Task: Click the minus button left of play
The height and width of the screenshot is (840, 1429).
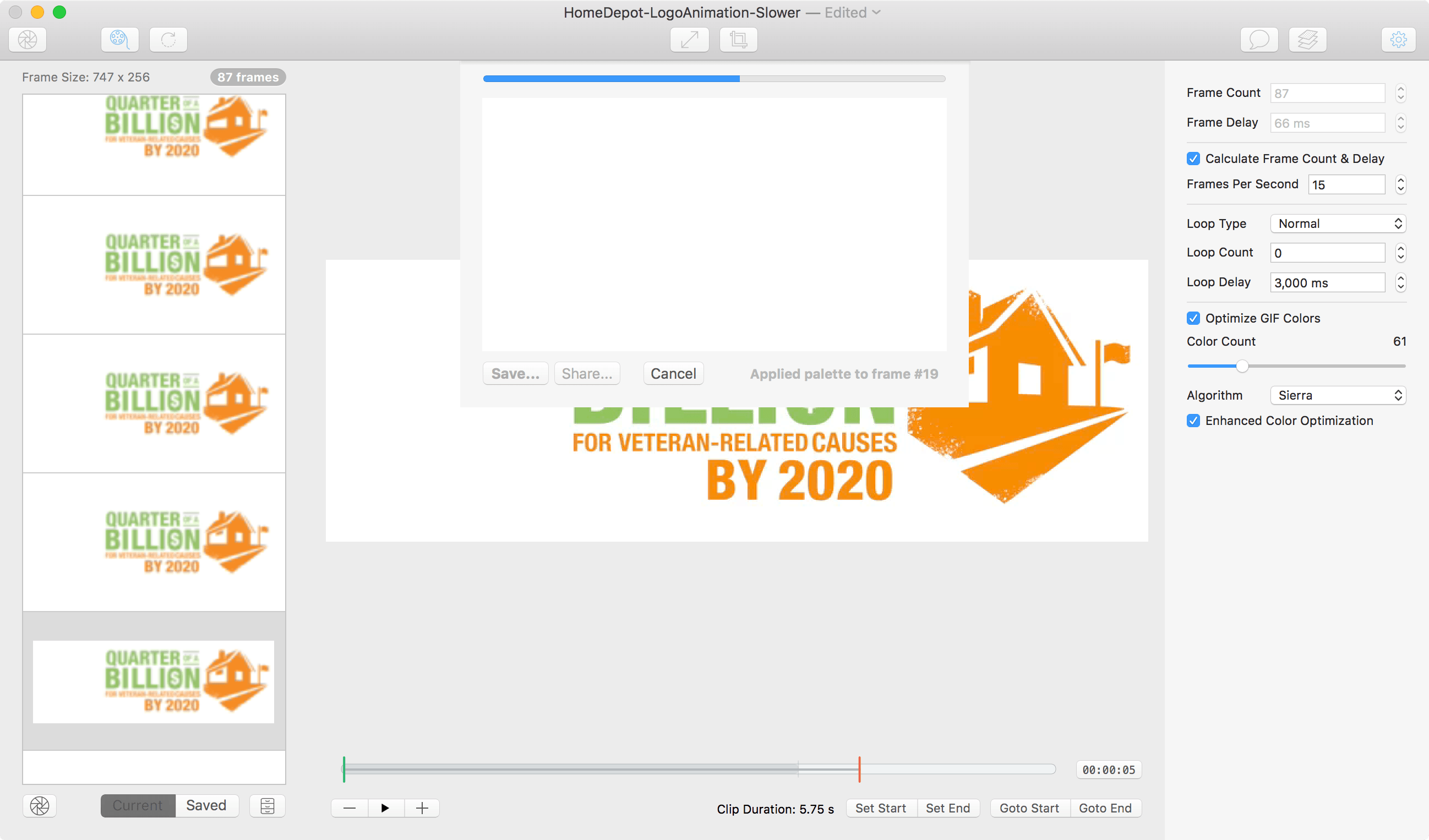Action: pos(350,808)
